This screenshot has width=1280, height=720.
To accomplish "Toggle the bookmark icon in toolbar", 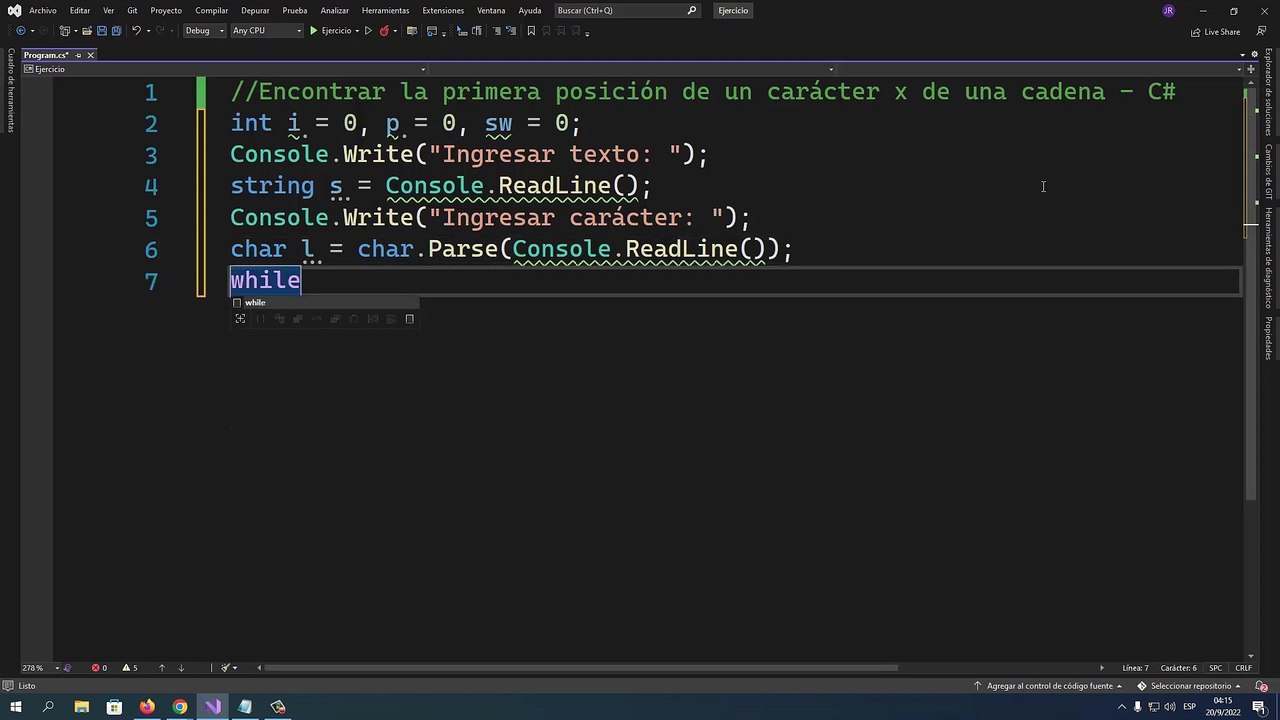I will [531, 31].
